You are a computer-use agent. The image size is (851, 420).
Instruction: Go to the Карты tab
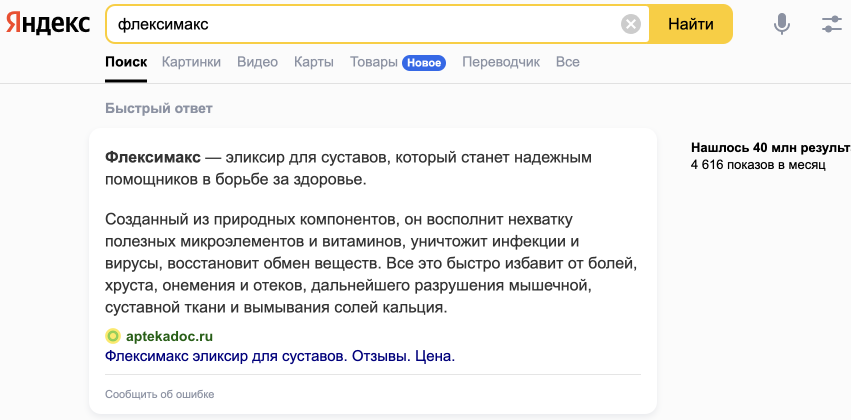coord(314,62)
